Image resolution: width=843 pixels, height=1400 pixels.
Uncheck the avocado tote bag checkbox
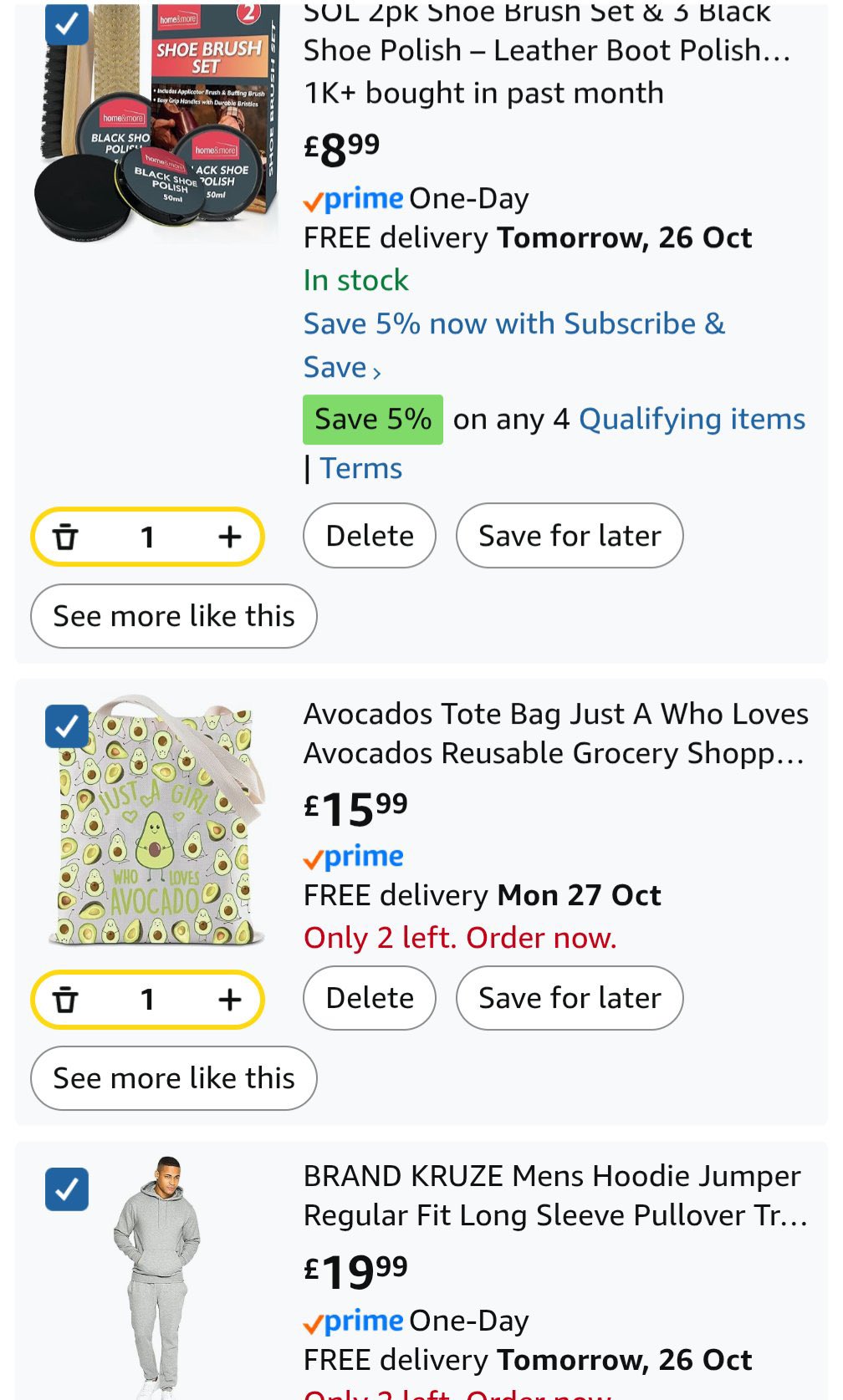click(67, 725)
